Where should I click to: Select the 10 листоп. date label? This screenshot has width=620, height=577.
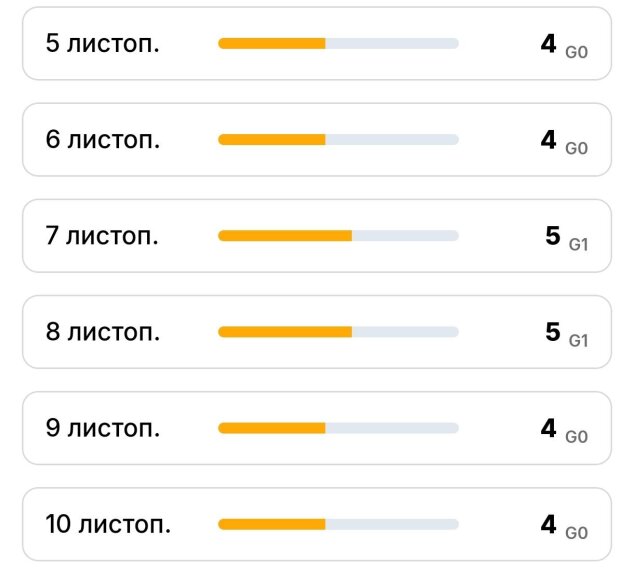point(108,524)
